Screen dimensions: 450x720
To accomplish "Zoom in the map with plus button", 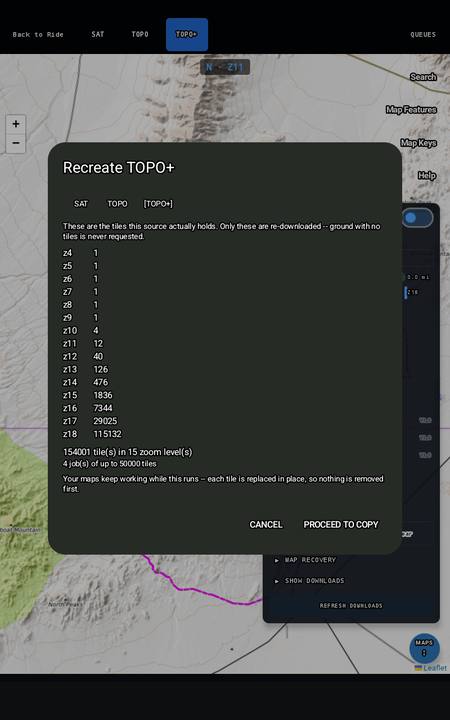I will (x=16, y=124).
